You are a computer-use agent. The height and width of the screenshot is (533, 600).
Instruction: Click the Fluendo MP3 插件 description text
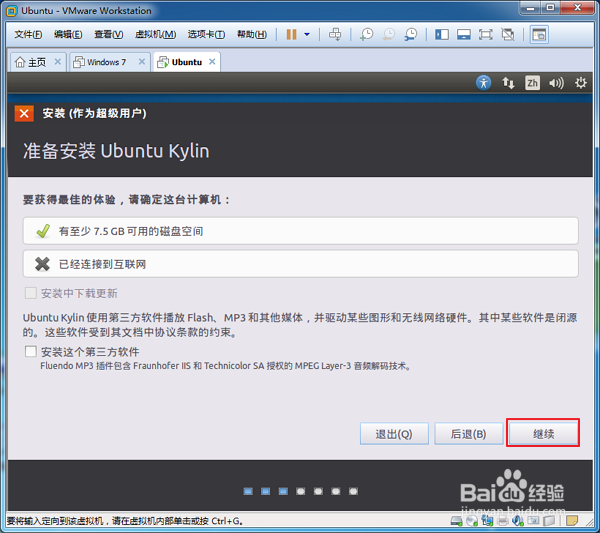click(x=226, y=366)
